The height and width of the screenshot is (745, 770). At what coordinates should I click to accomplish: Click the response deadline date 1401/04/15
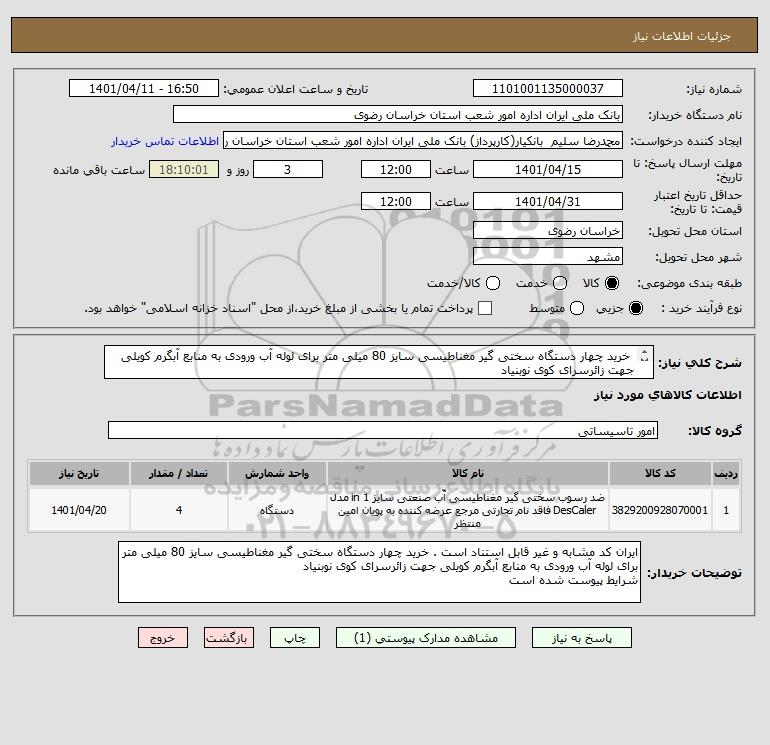tap(548, 169)
